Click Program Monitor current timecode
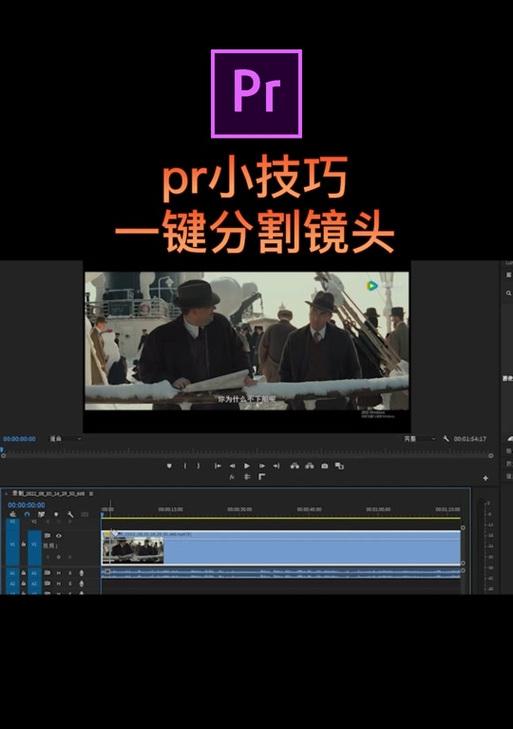 click(19, 438)
